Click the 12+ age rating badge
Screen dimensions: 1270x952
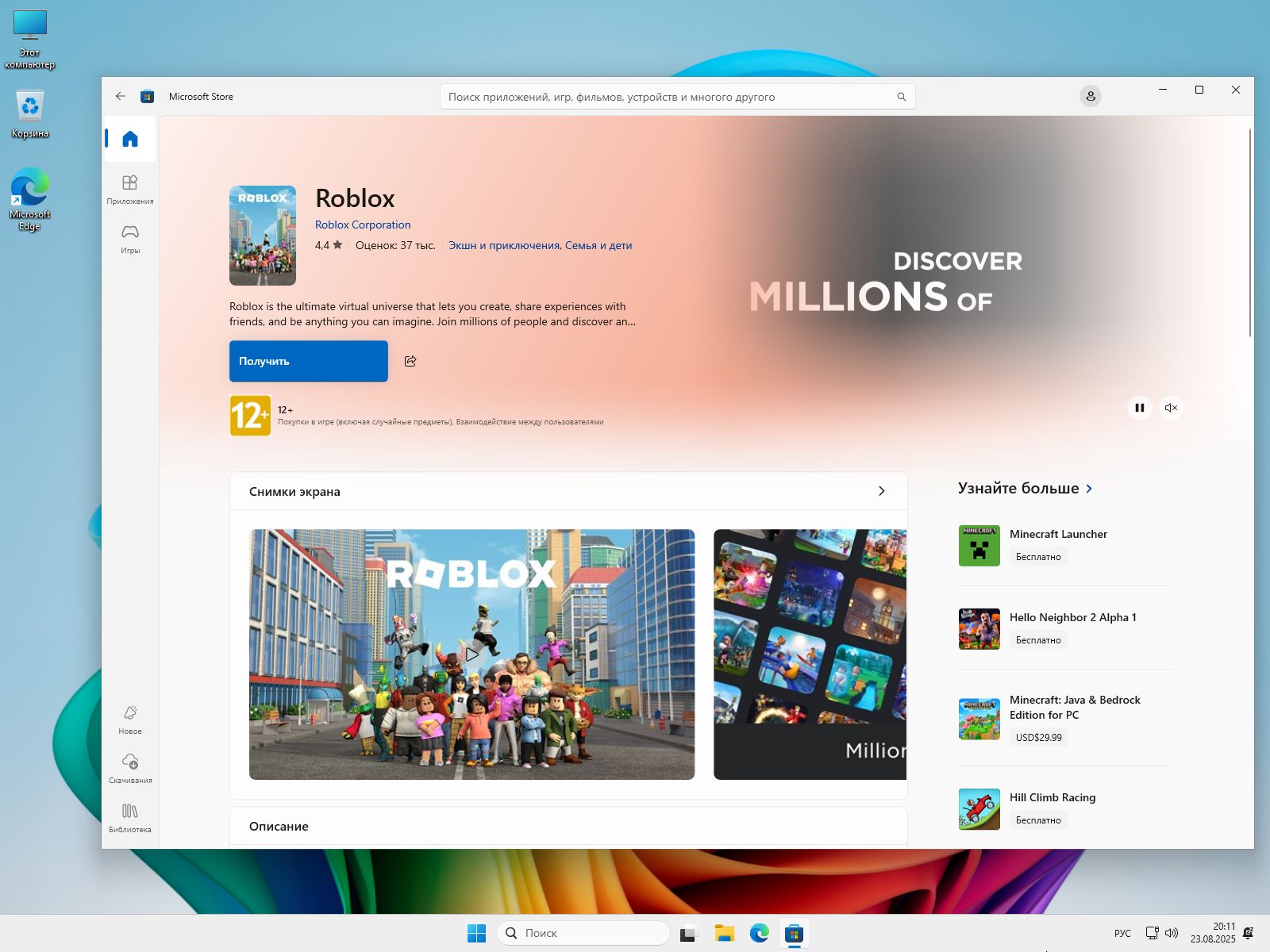click(x=250, y=416)
